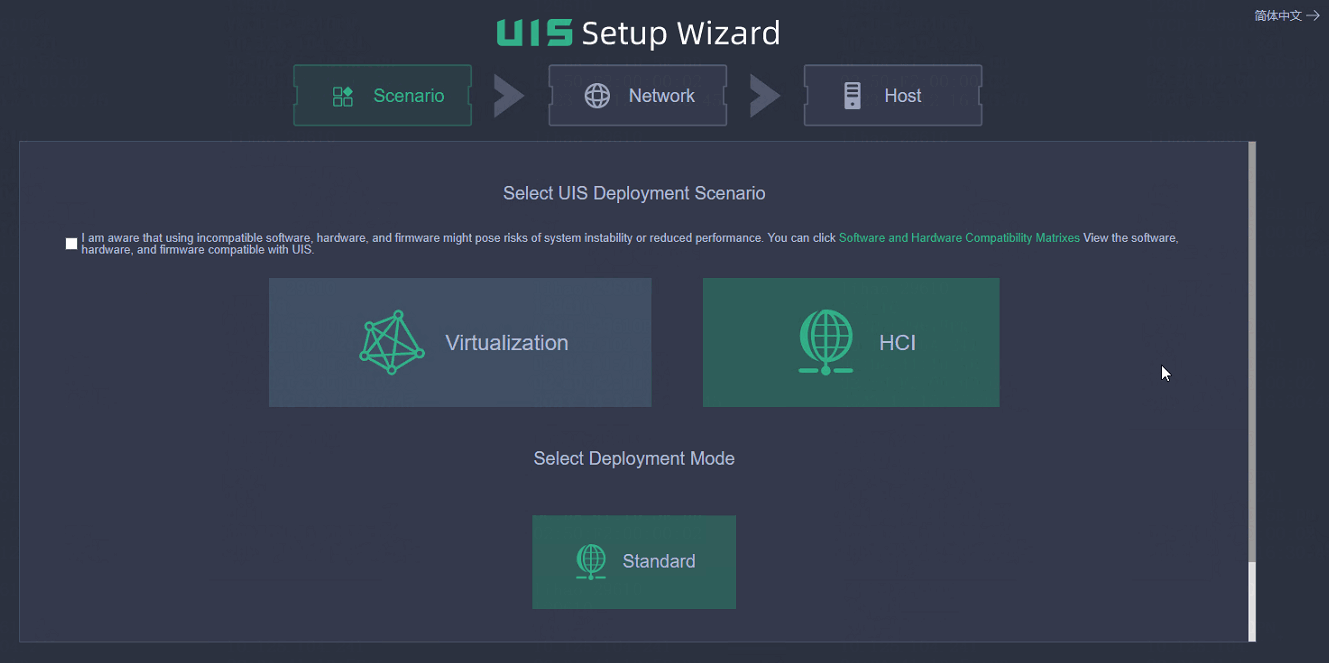Click the arrow between Scenario and Network

point(509,96)
